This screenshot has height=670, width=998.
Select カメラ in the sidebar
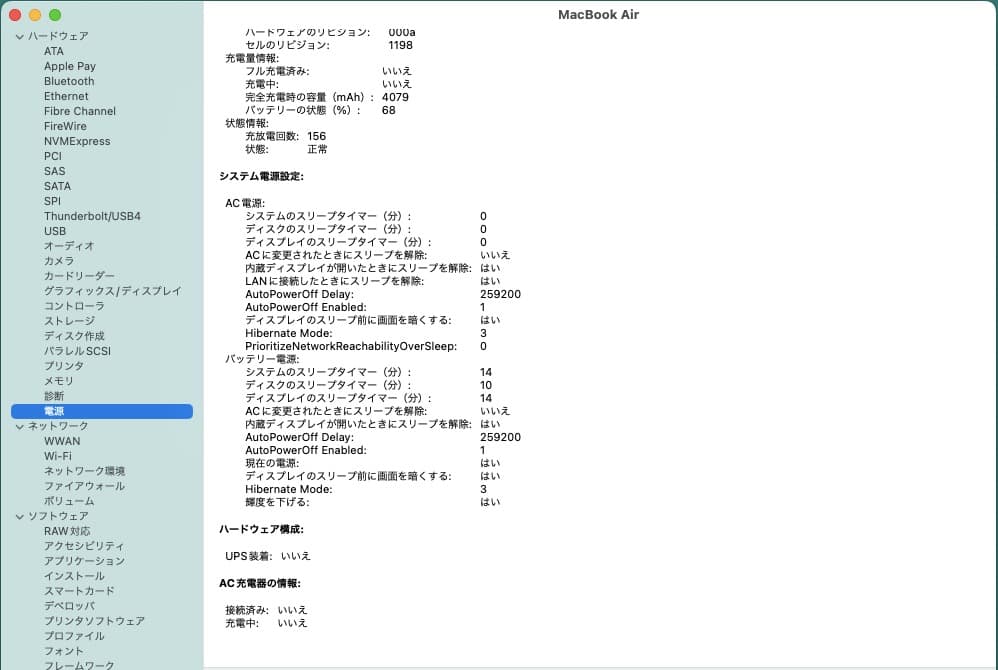click(58, 261)
